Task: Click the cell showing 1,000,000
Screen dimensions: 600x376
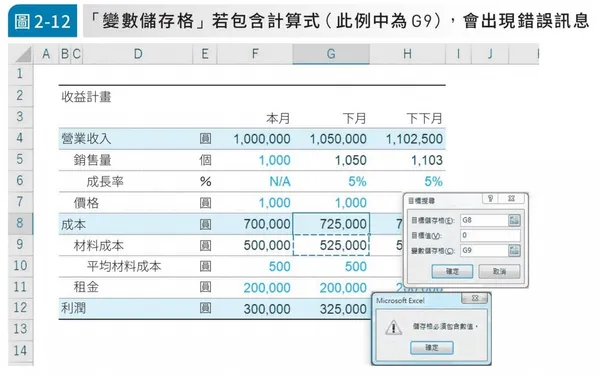Action: point(262,139)
